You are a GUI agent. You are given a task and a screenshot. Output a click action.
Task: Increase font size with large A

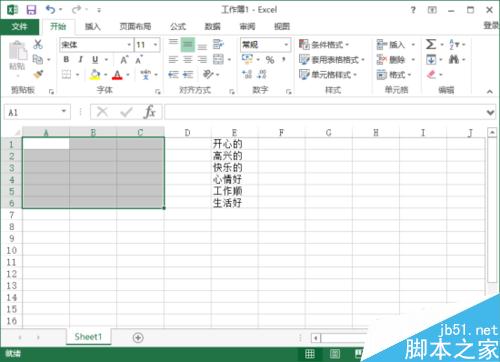(124, 60)
